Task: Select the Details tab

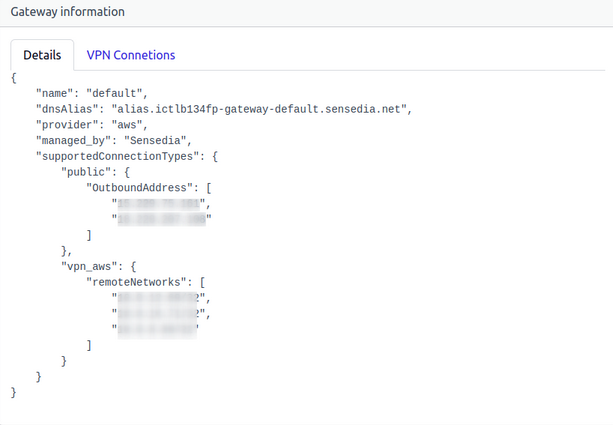Action: pos(42,55)
